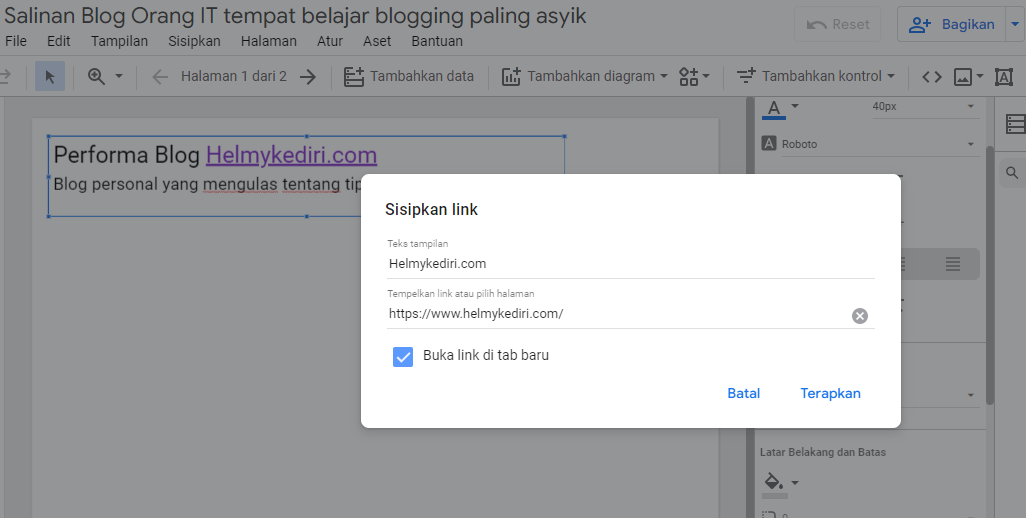Open the Roboto font family dropdown

868,144
